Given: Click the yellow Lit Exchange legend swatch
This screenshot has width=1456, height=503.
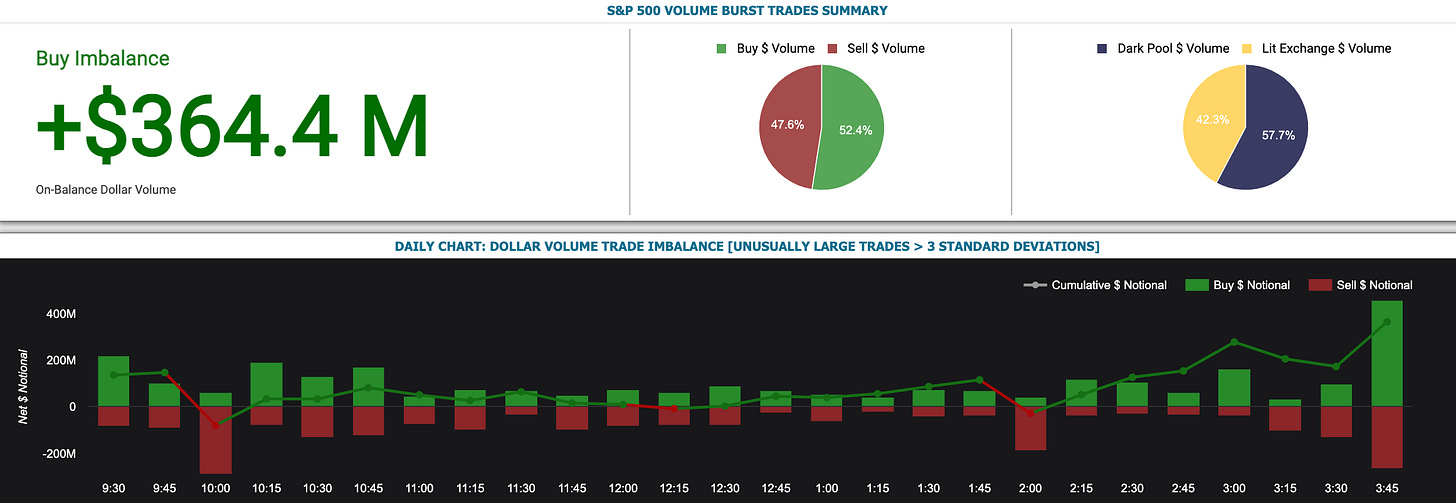Looking at the screenshot, I should 1247,48.
